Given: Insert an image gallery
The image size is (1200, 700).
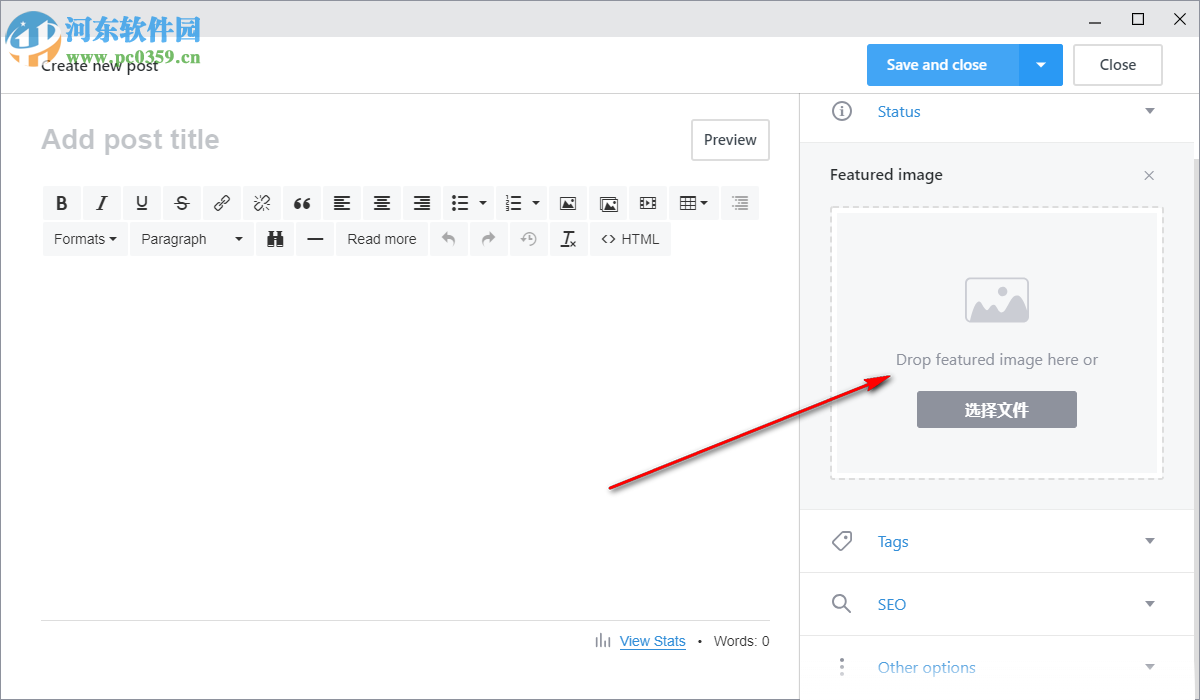Looking at the screenshot, I should 608,203.
